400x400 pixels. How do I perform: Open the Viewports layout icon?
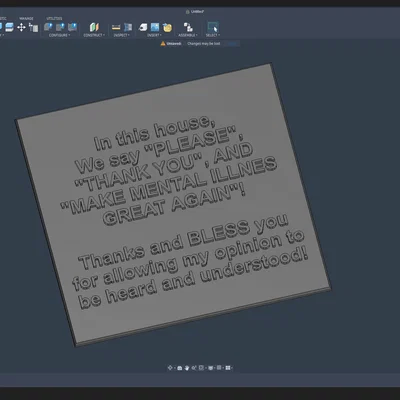pyautogui.click(x=228, y=368)
